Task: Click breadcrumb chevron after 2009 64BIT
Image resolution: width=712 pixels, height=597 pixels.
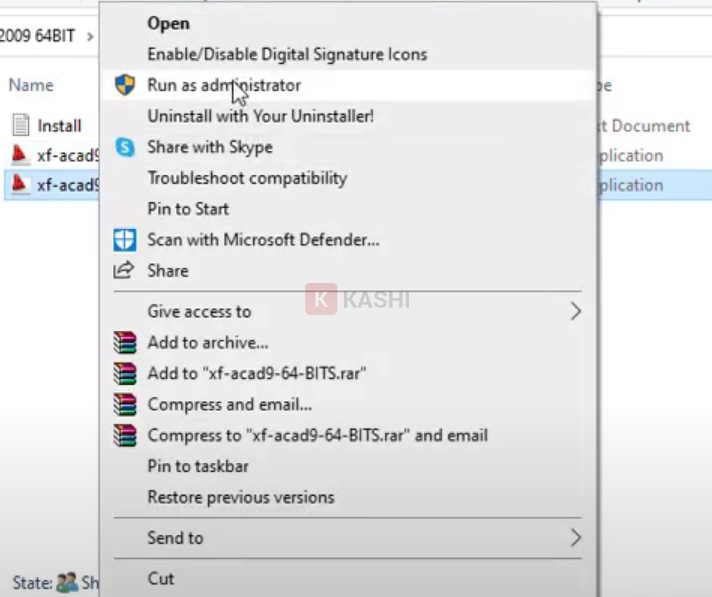Action: coord(90,36)
